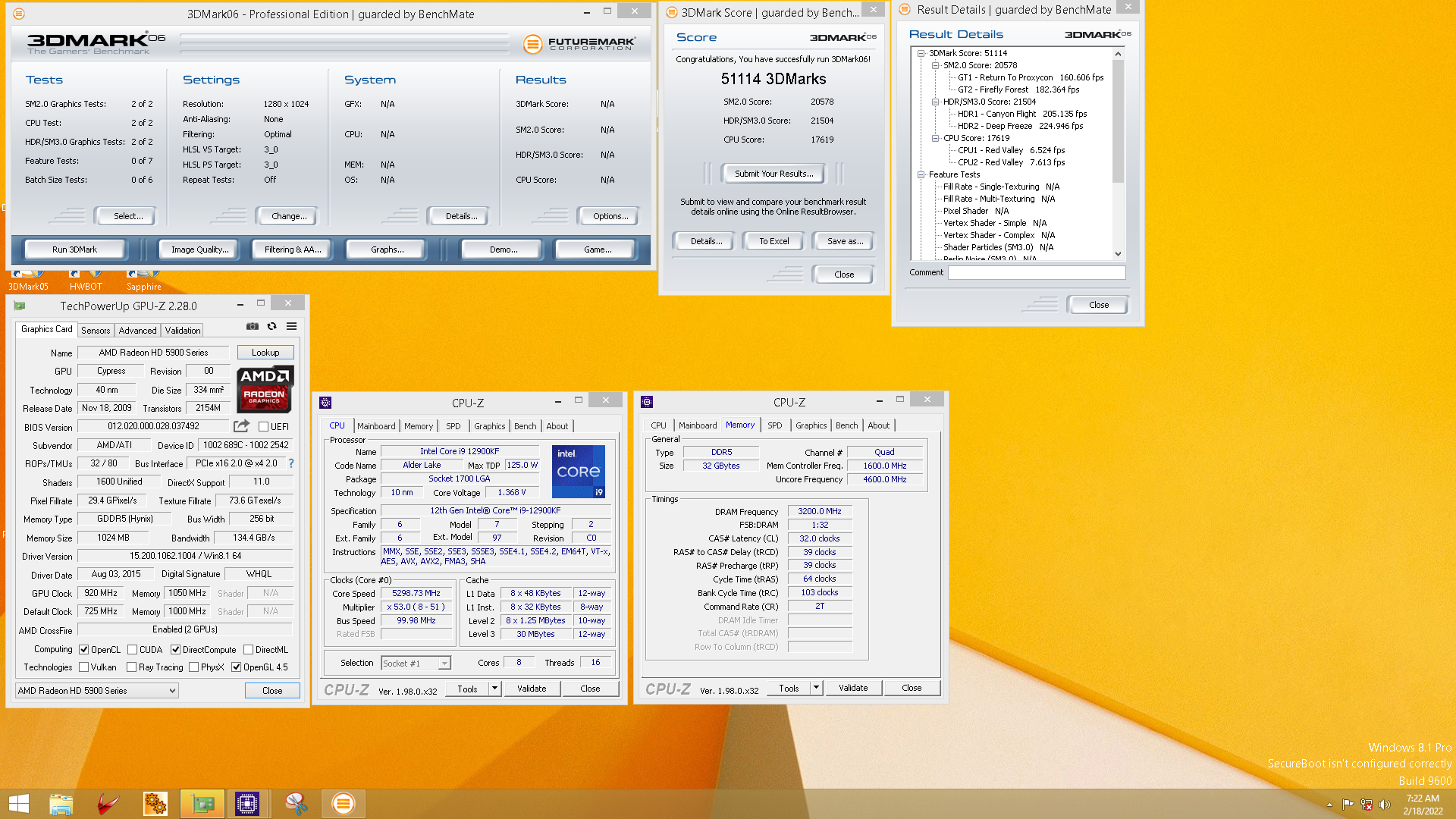Screen dimensions: 1456x819
Task: Collapse the Feature Tests tree node
Action: tap(921, 174)
